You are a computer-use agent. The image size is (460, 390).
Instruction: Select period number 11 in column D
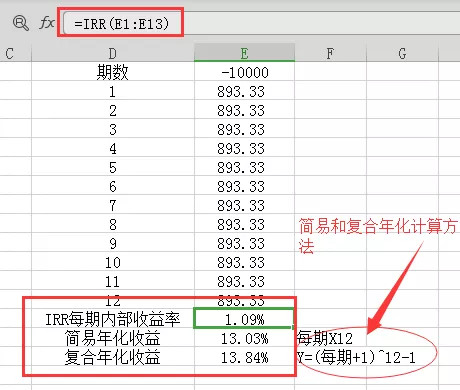113,281
